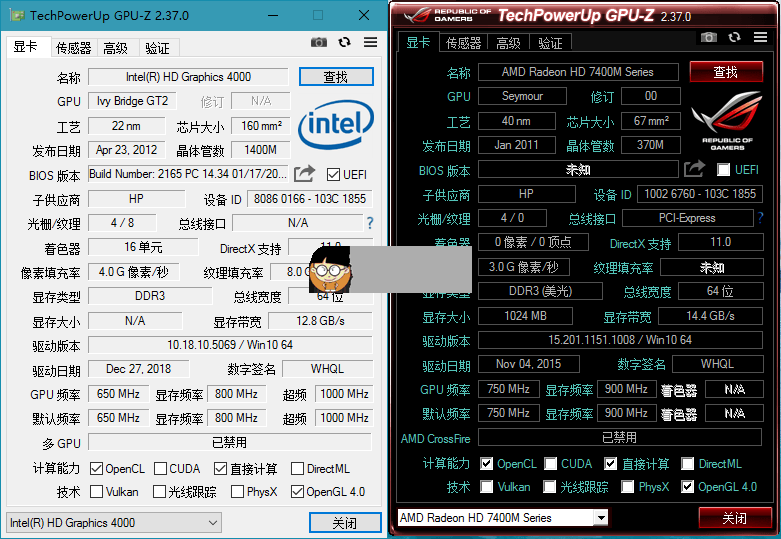Switch to 高级 tab in AMD window
This screenshot has width=781, height=539.
pyautogui.click(x=508, y=43)
